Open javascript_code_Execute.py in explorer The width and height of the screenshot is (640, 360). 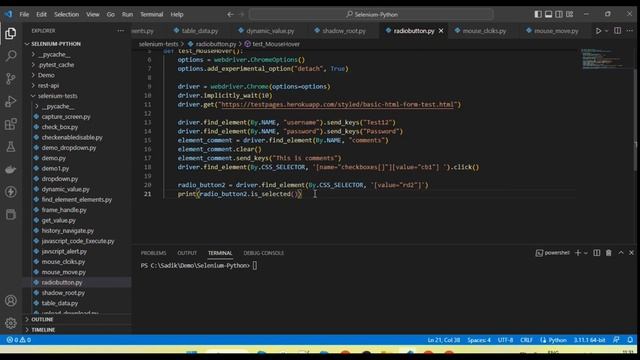pyautogui.click(x=77, y=241)
